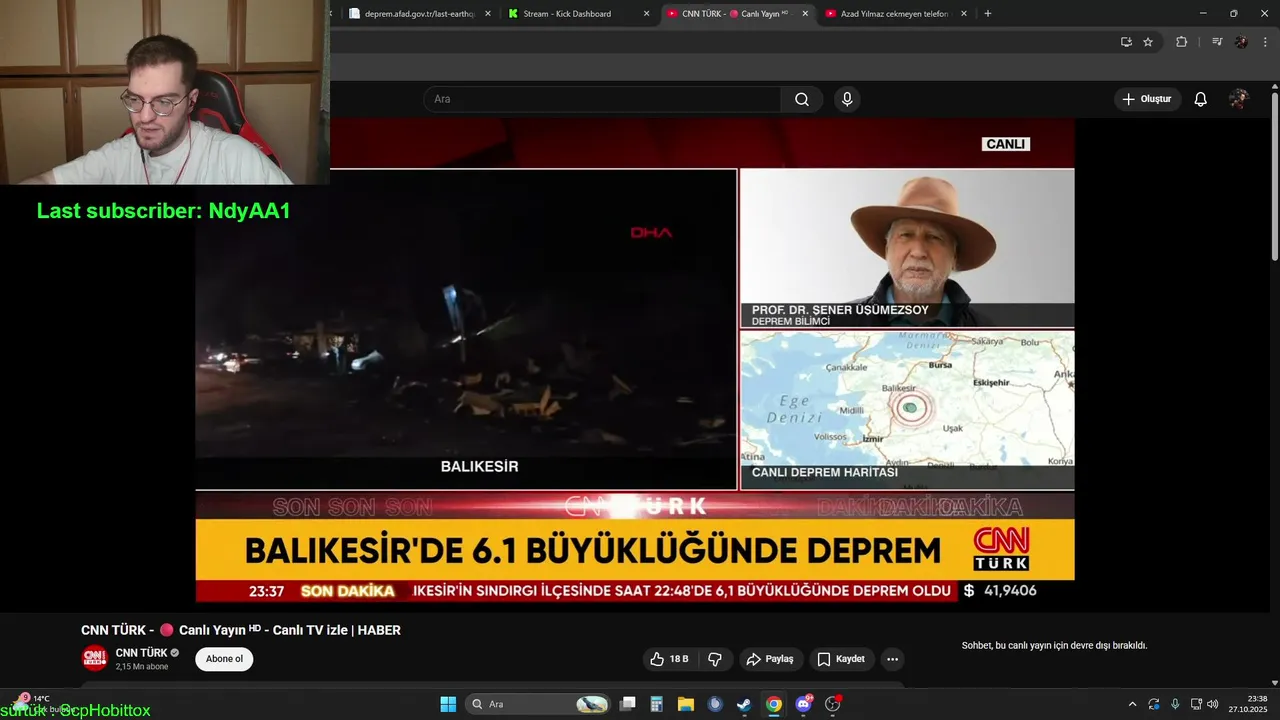This screenshot has height=720, width=1280.
Task: Click the microphone tray icon
Action: point(1175,704)
